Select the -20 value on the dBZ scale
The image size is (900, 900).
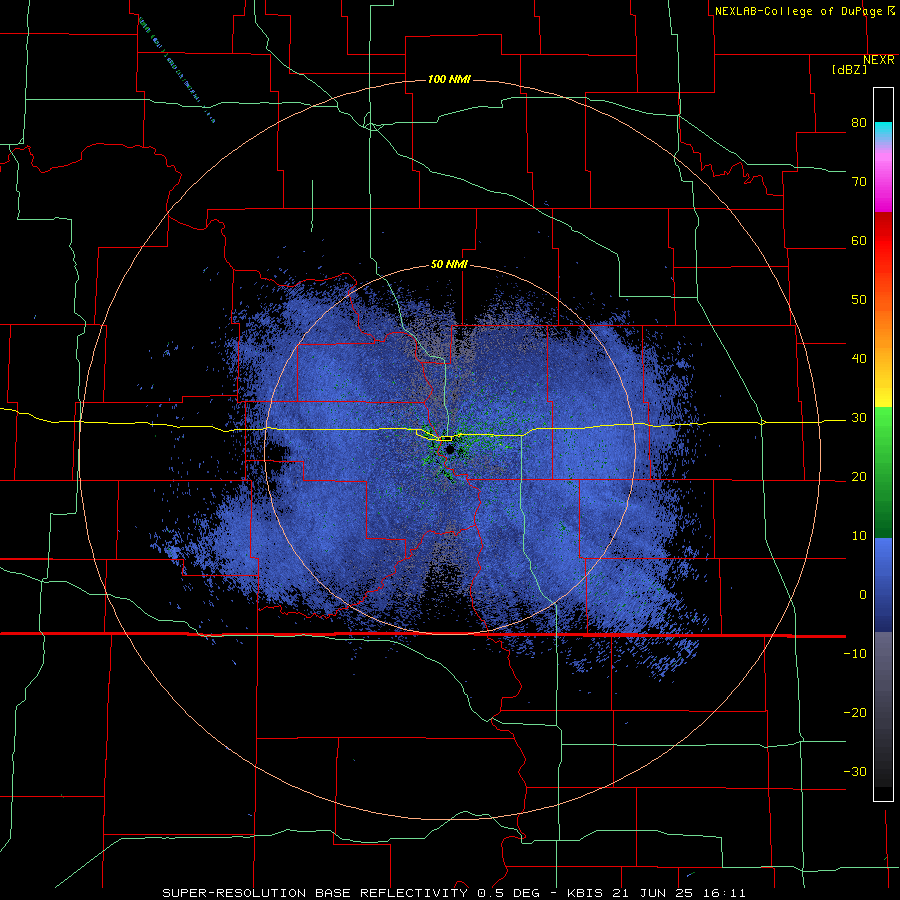855,712
